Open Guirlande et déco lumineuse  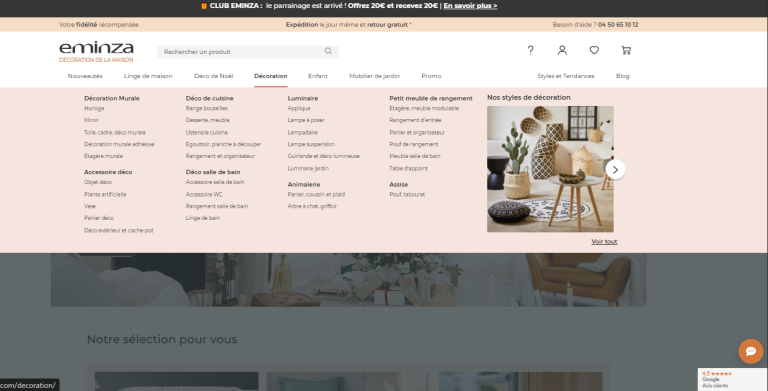(x=324, y=156)
